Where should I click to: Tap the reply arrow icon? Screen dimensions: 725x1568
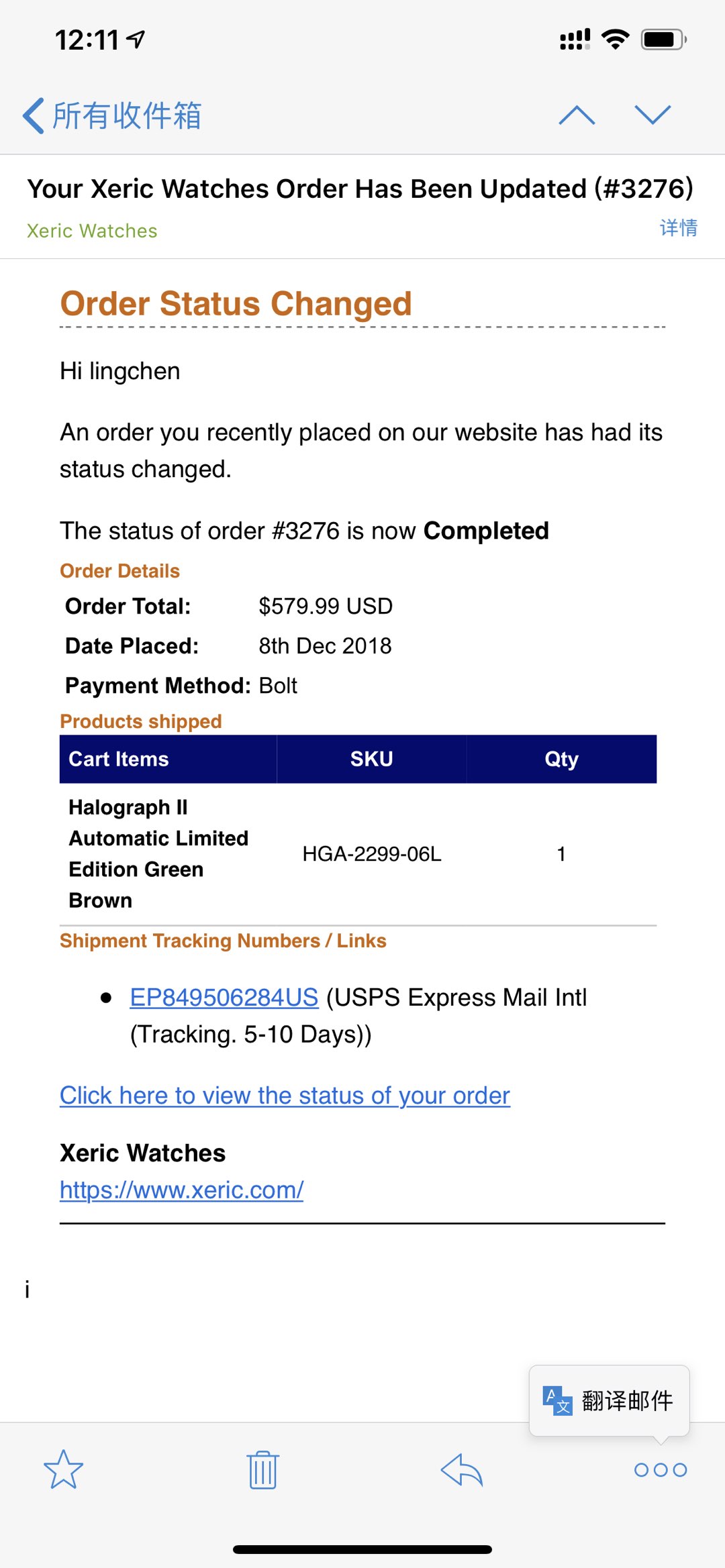462,1469
